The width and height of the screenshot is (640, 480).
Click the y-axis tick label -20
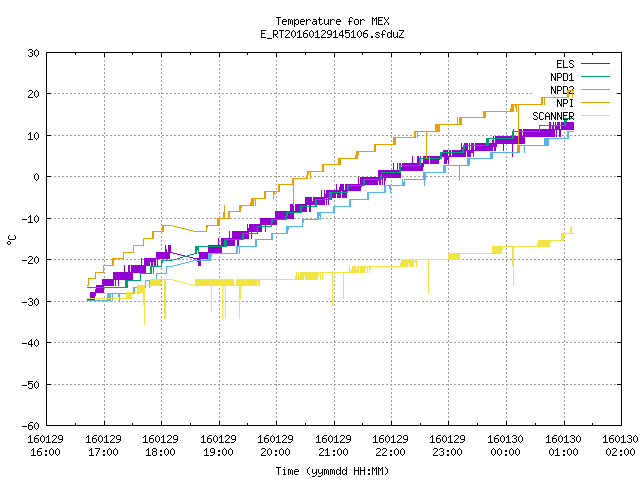31,260
